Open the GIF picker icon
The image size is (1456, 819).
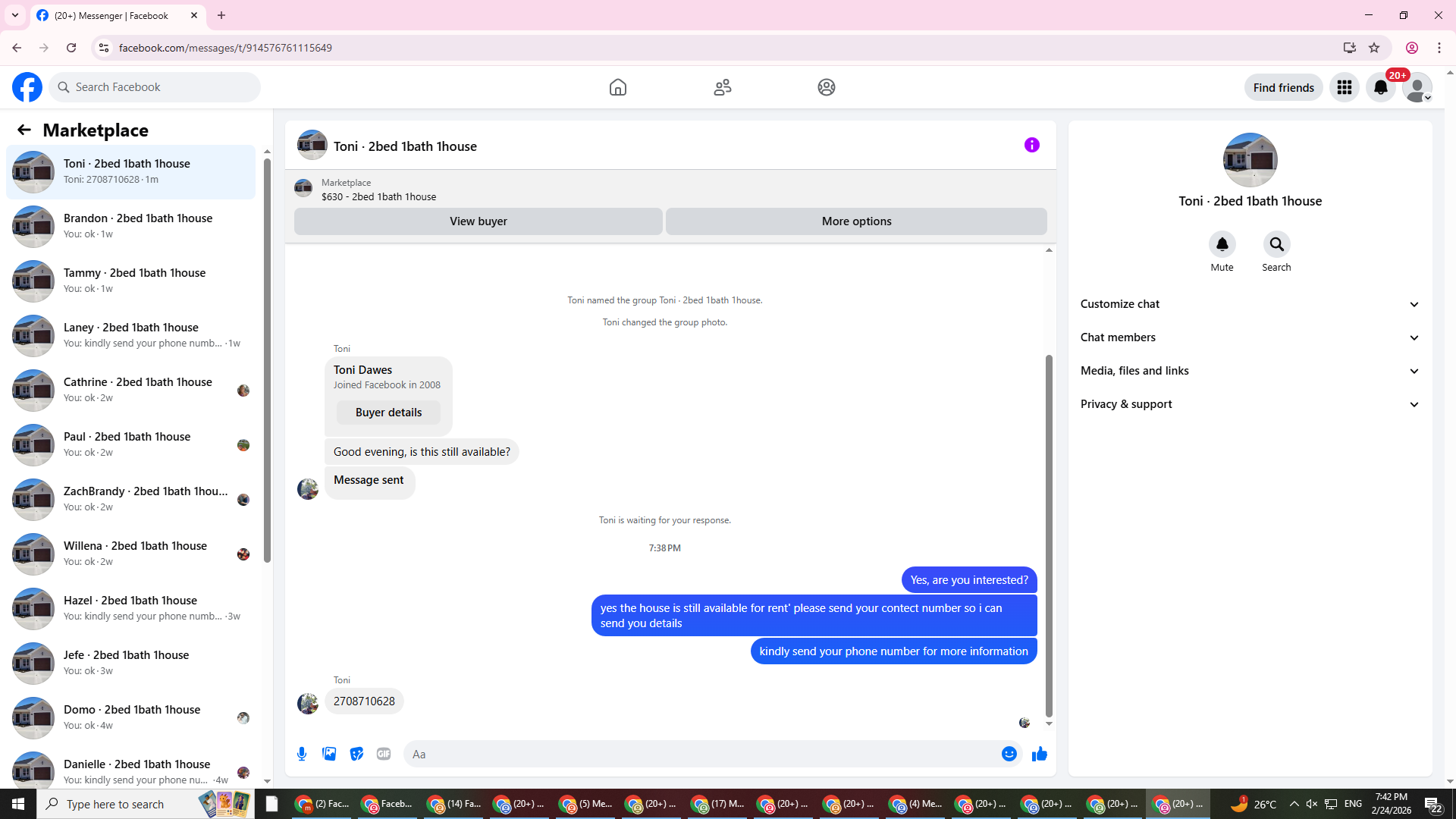click(x=384, y=754)
